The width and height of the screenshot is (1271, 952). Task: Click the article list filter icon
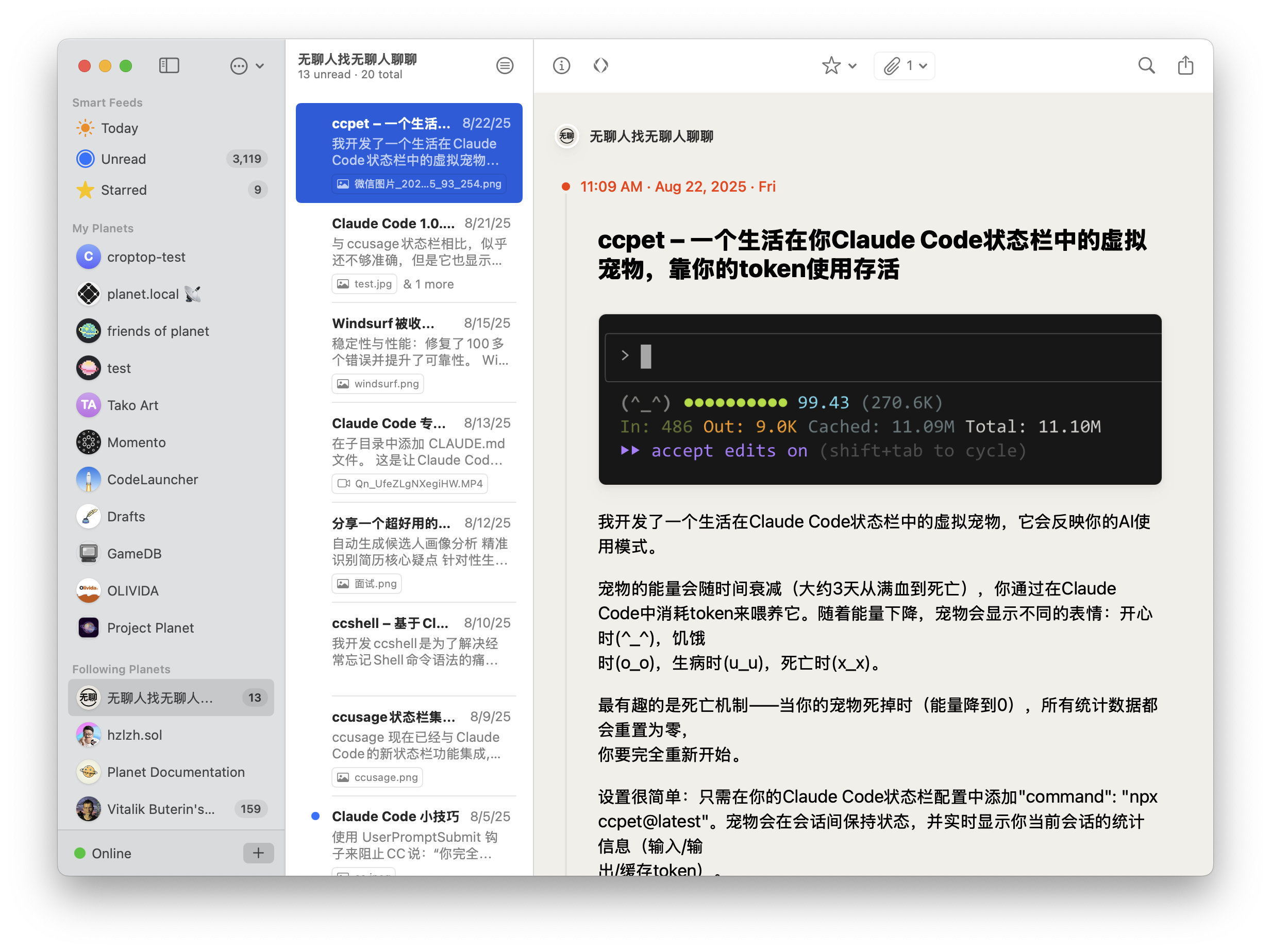click(x=505, y=66)
